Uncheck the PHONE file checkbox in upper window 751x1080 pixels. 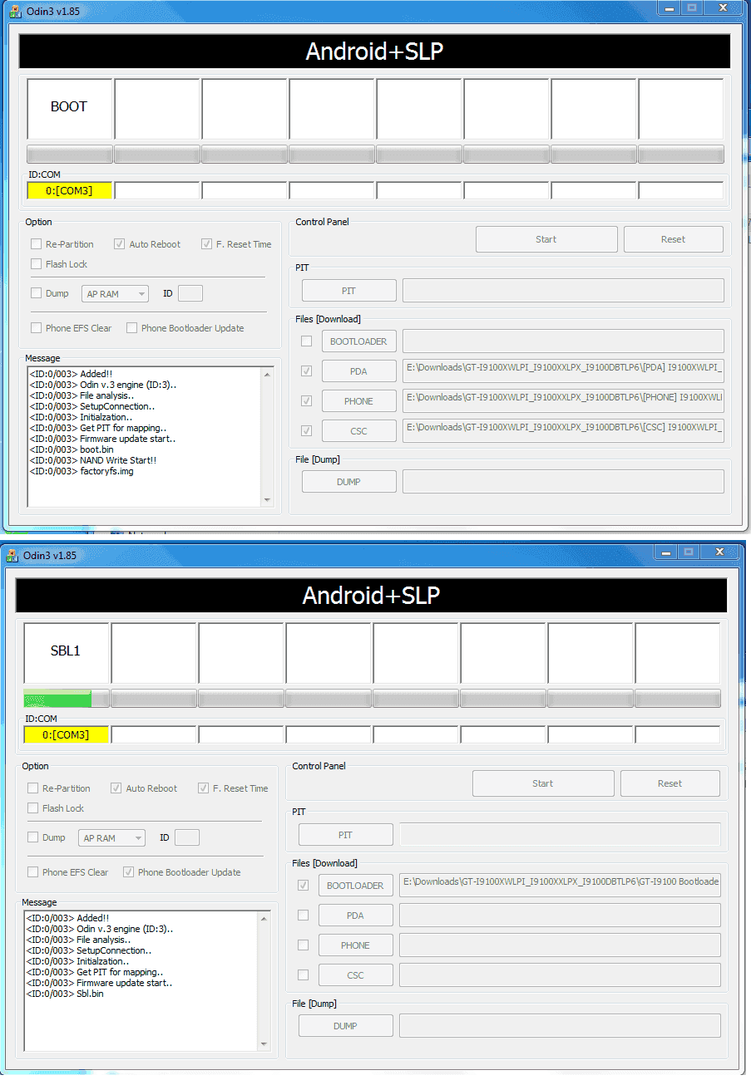[x=307, y=401]
